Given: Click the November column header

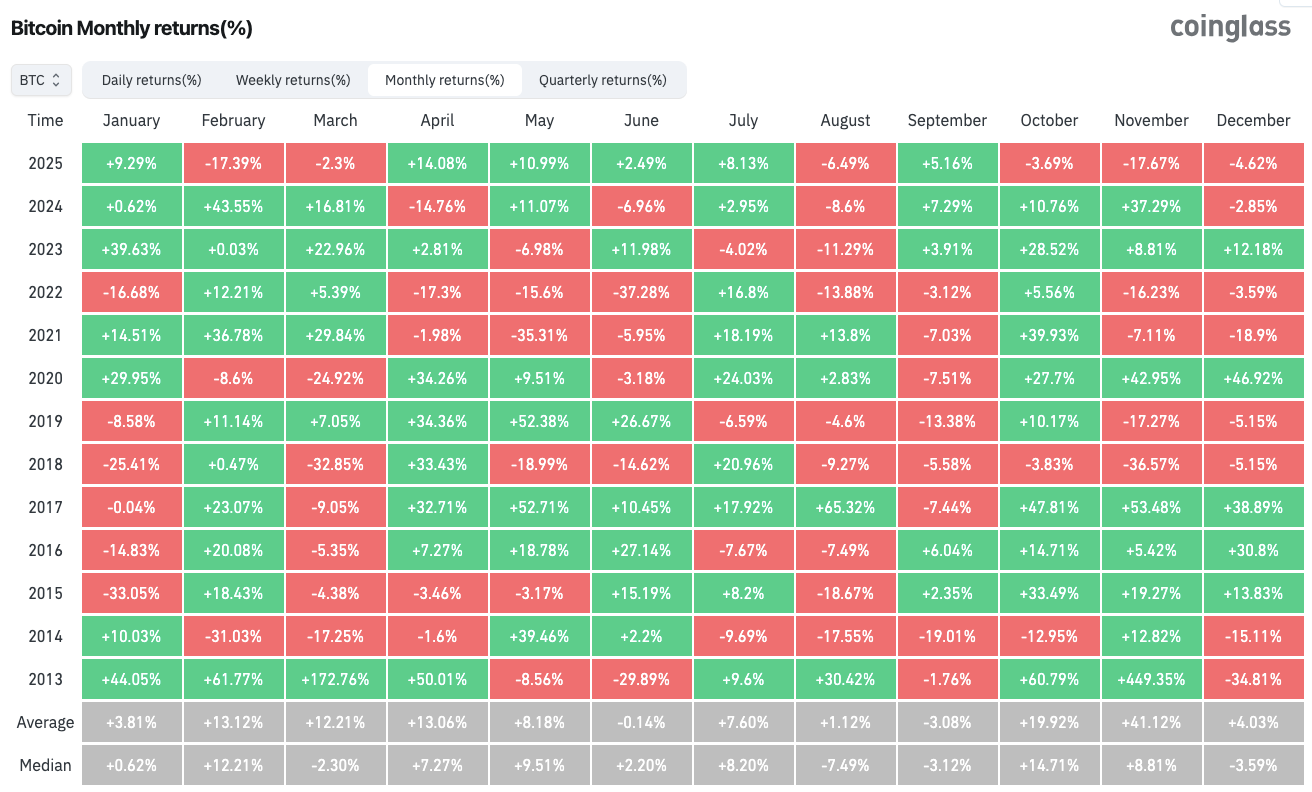Looking at the screenshot, I should [1151, 120].
